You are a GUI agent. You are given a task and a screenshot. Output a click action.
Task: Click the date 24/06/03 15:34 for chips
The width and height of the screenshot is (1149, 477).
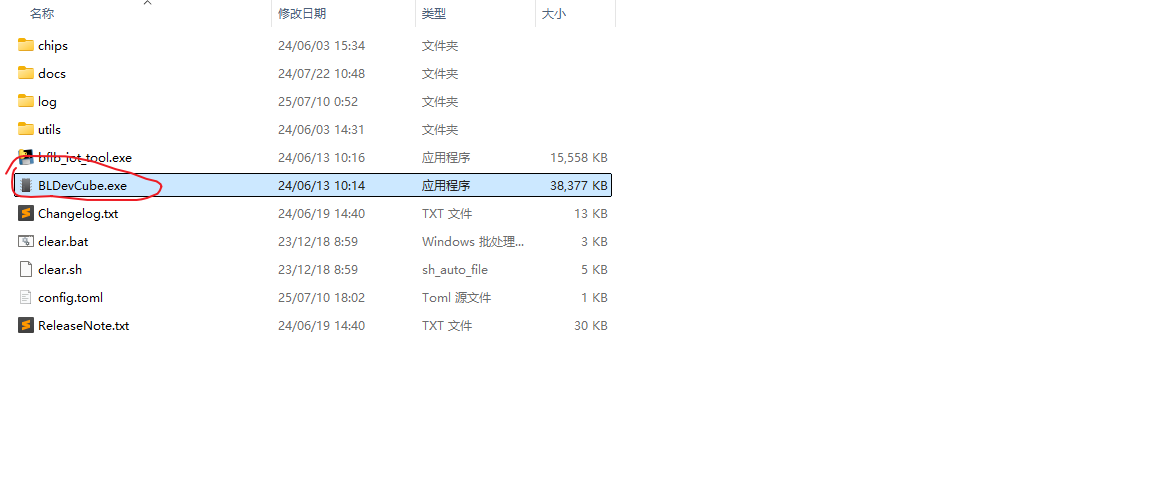tap(321, 45)
